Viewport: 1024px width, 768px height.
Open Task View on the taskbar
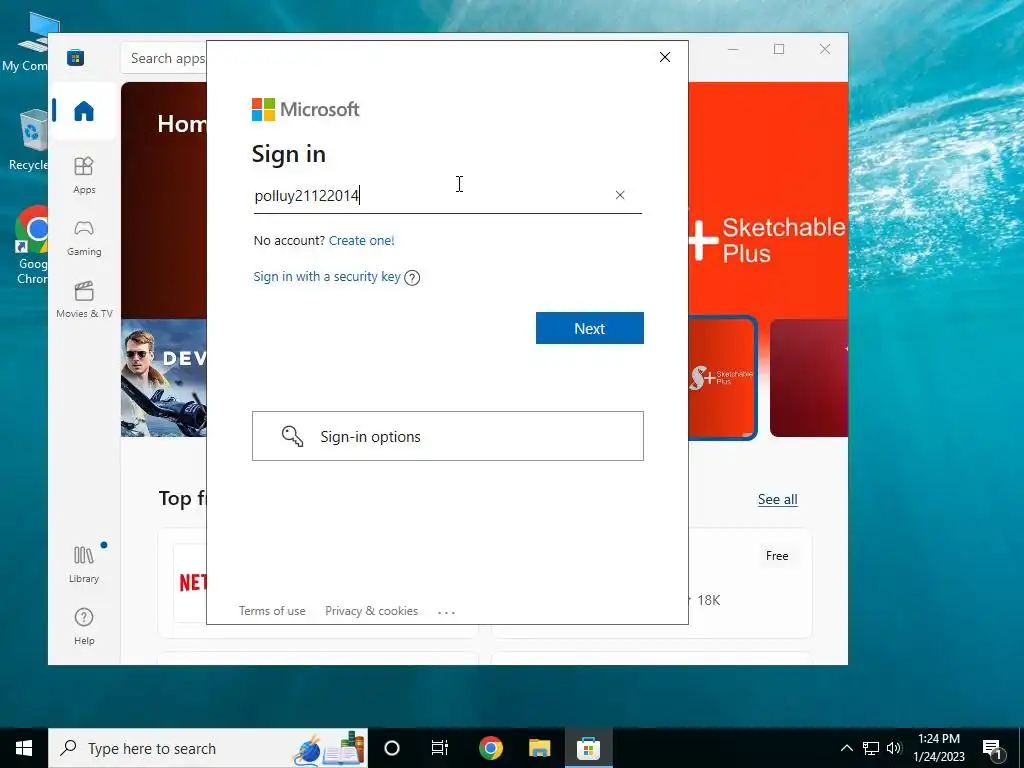(x=440, y=748)
